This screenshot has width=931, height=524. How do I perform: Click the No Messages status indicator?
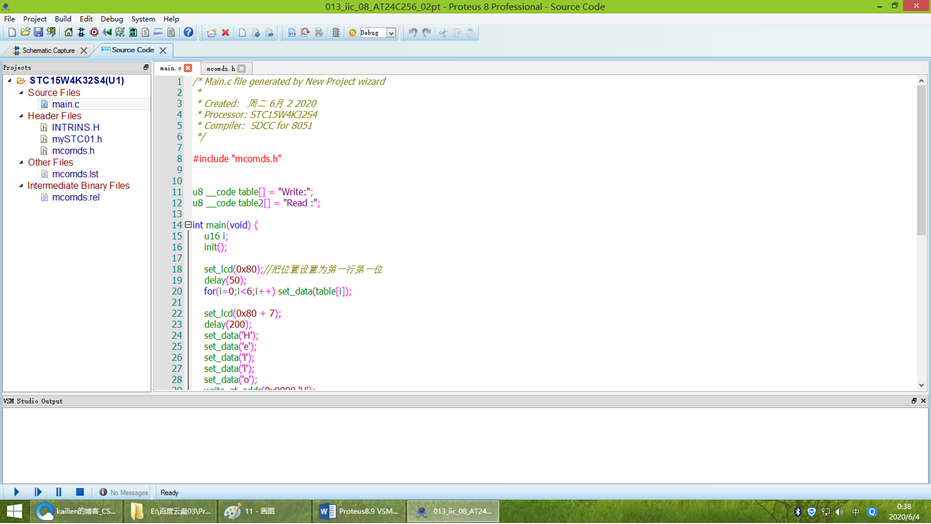click(x=124, y=493)
